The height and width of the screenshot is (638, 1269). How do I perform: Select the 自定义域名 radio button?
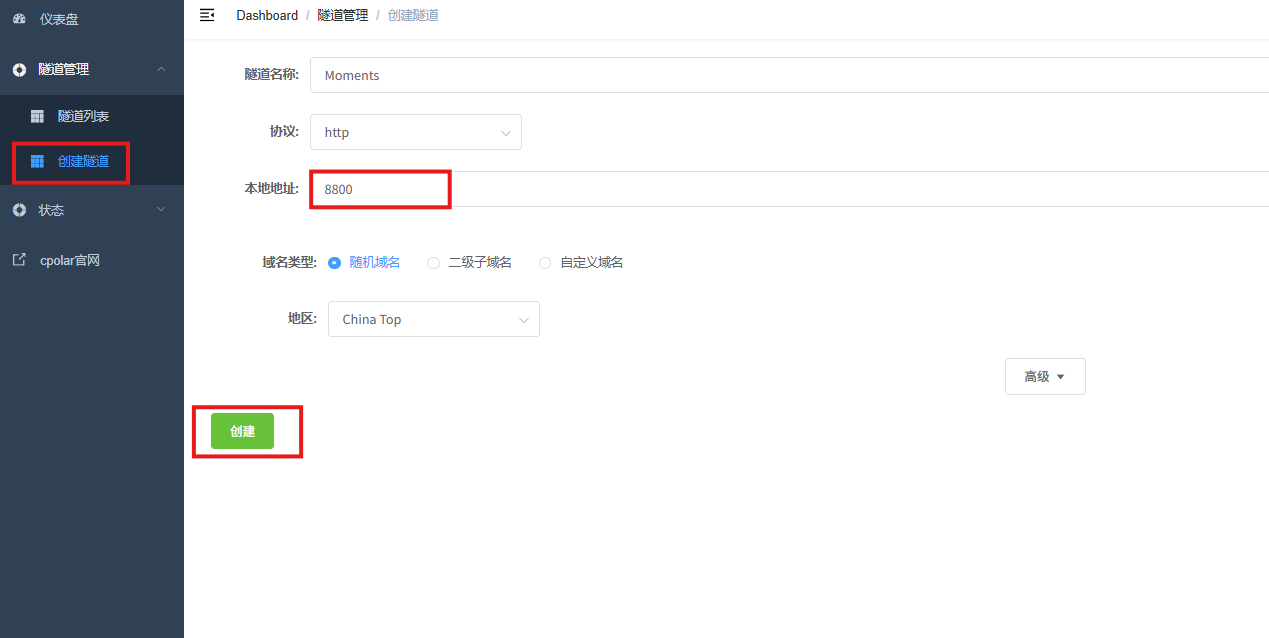pyautogui.click(x=545, y=263)
